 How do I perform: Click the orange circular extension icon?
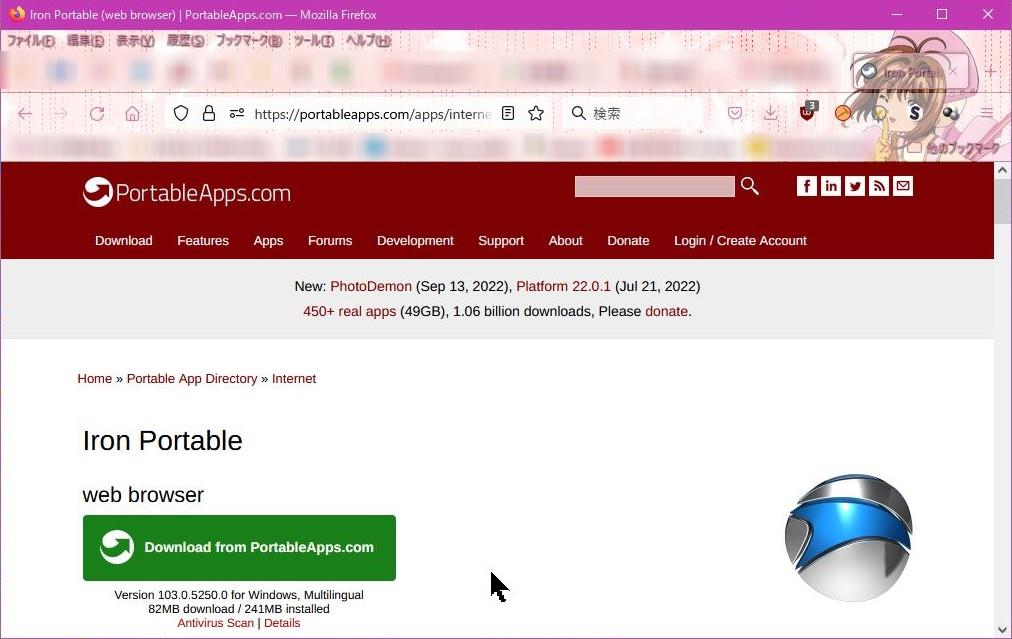pos(843,114)
